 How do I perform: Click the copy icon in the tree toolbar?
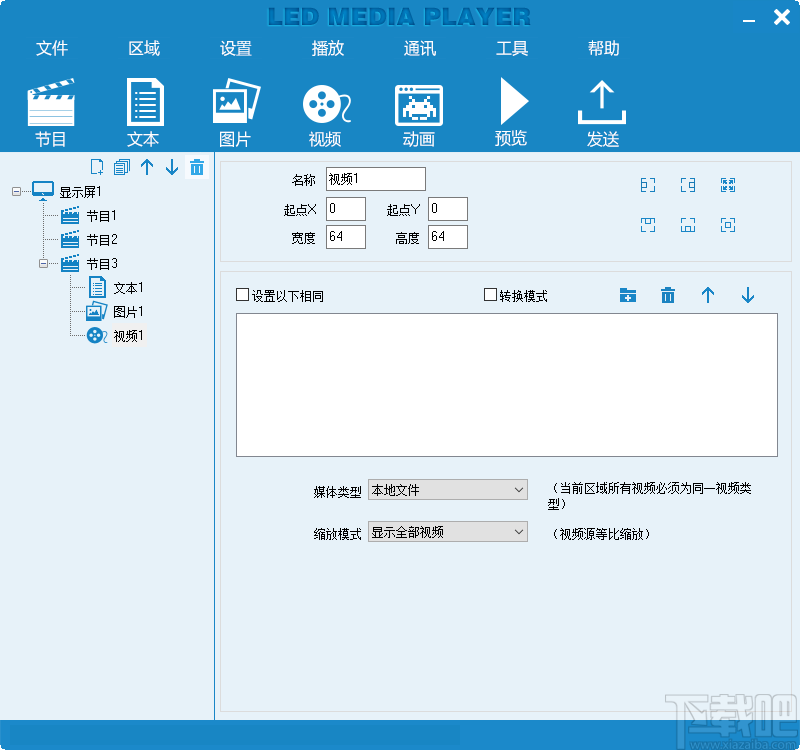click(121, 167)
